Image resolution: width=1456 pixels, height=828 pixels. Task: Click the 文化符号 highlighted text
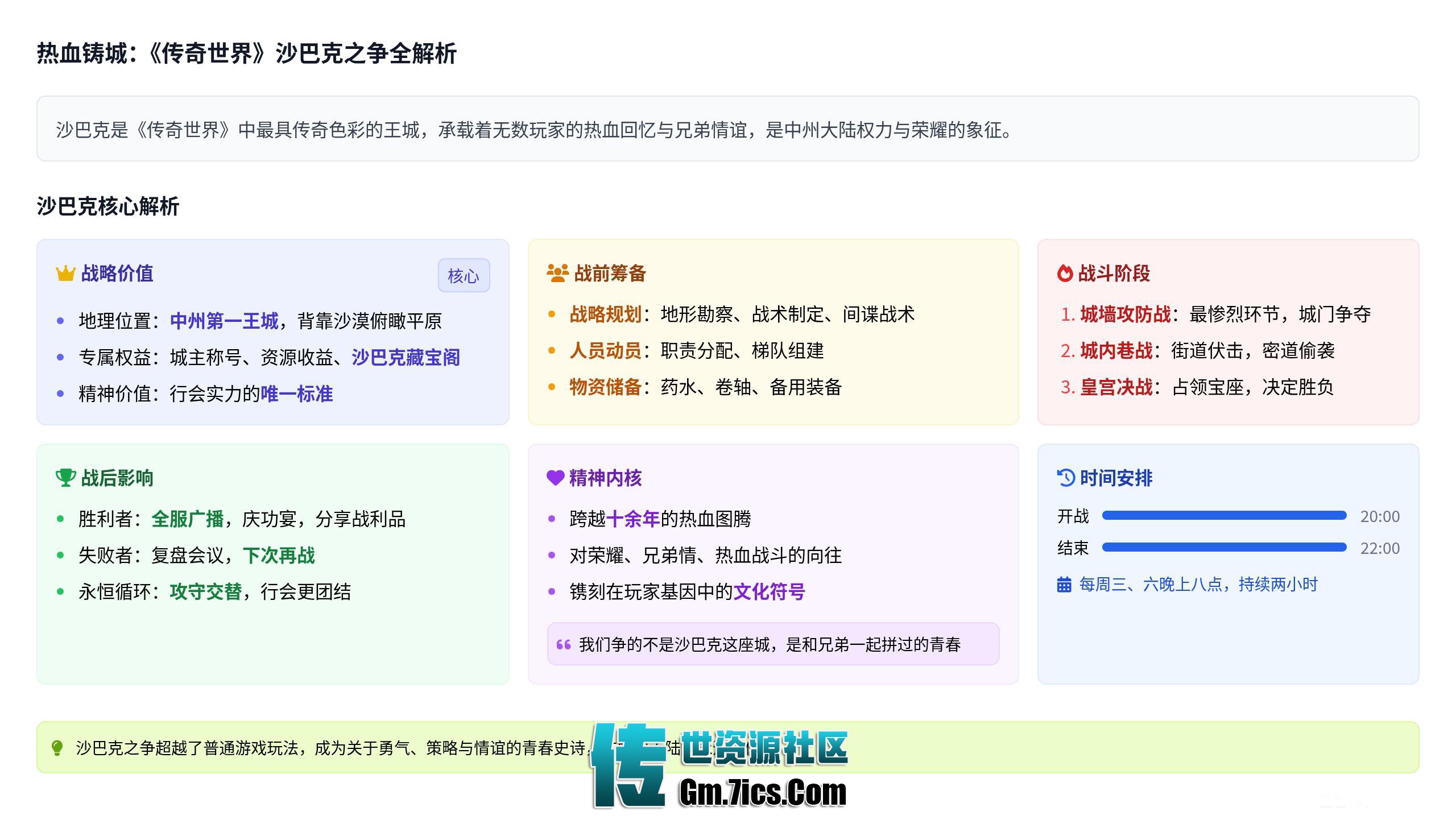tap(769, 592)
